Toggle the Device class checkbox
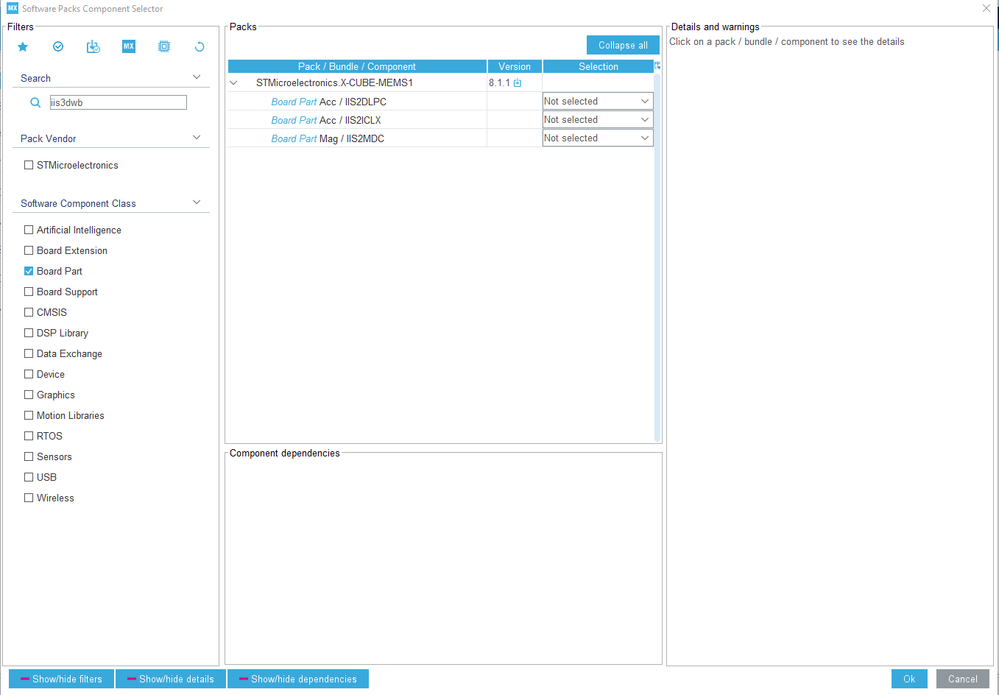999x695 pixels. (29, 374)
